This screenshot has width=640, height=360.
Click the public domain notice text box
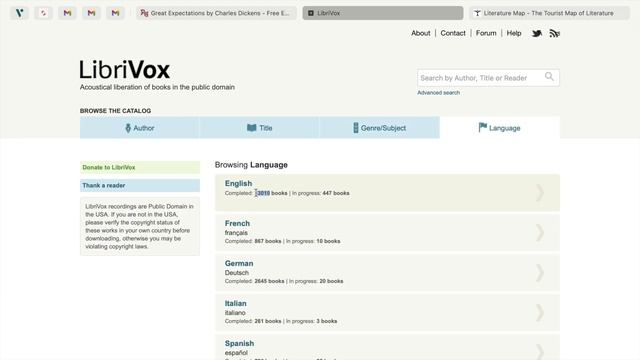coord(140,227)
